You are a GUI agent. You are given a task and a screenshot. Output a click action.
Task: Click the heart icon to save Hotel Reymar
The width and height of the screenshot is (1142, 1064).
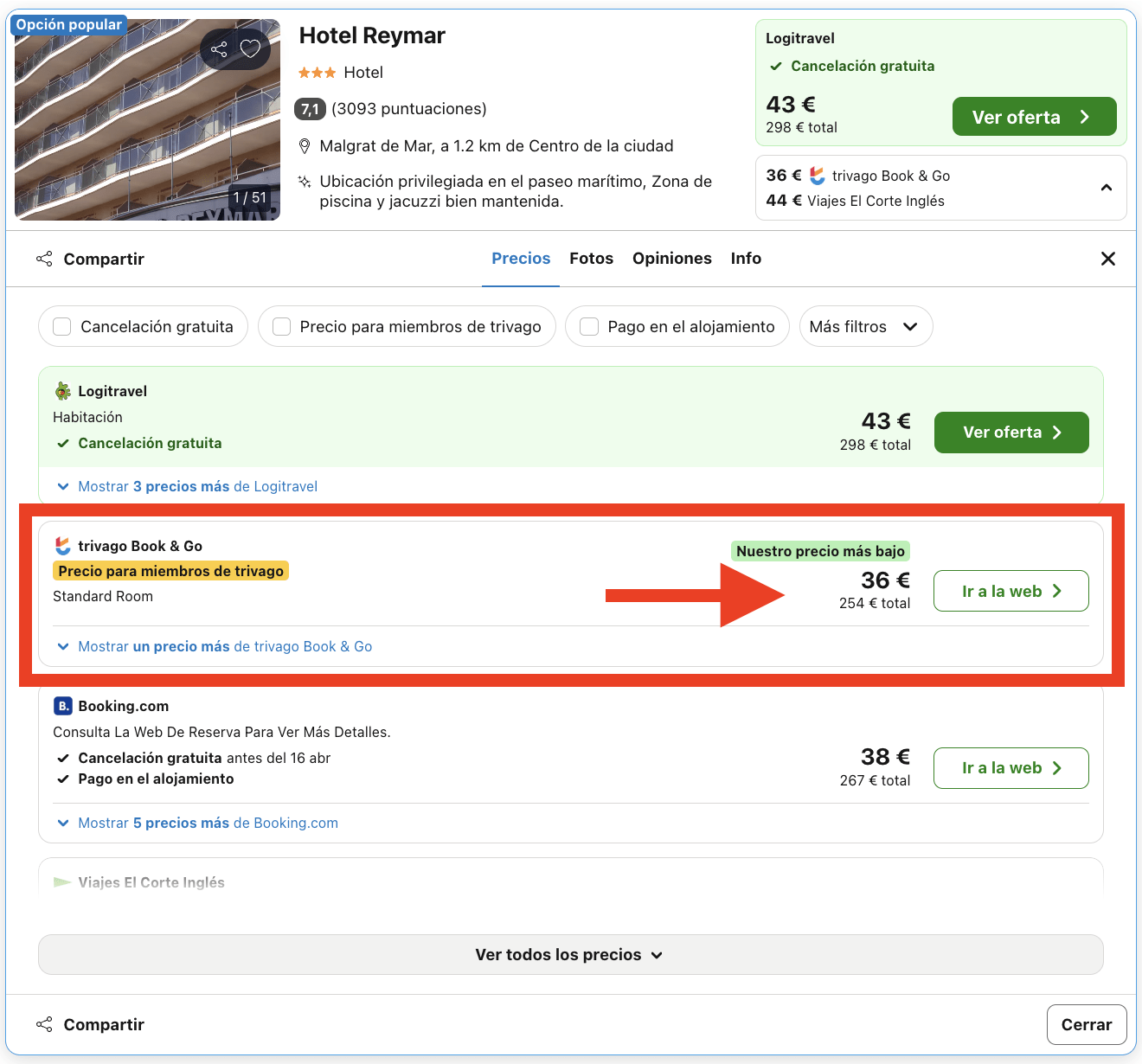250,49
